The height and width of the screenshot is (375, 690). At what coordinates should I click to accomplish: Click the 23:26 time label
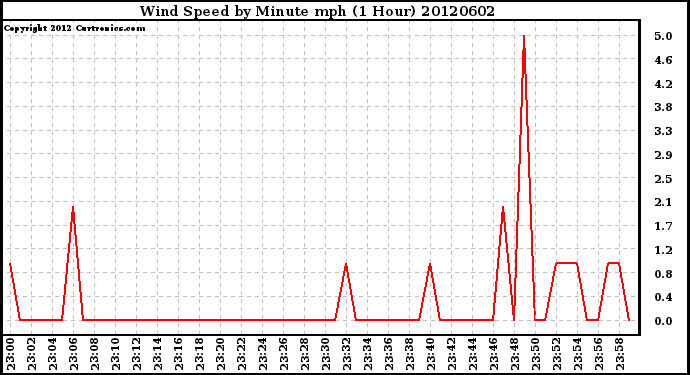(284, 354)
